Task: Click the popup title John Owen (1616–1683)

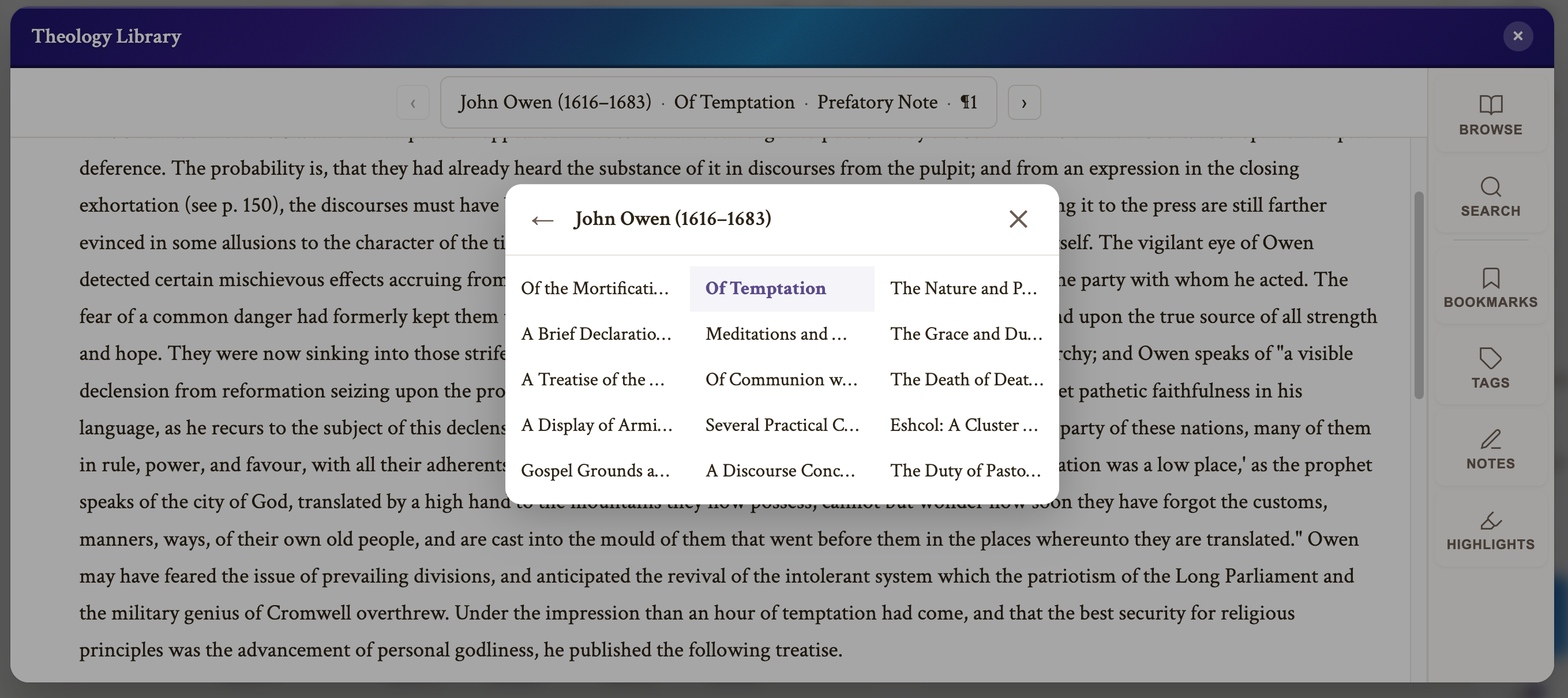Action: pyautogui.click(x=673, y=219)
